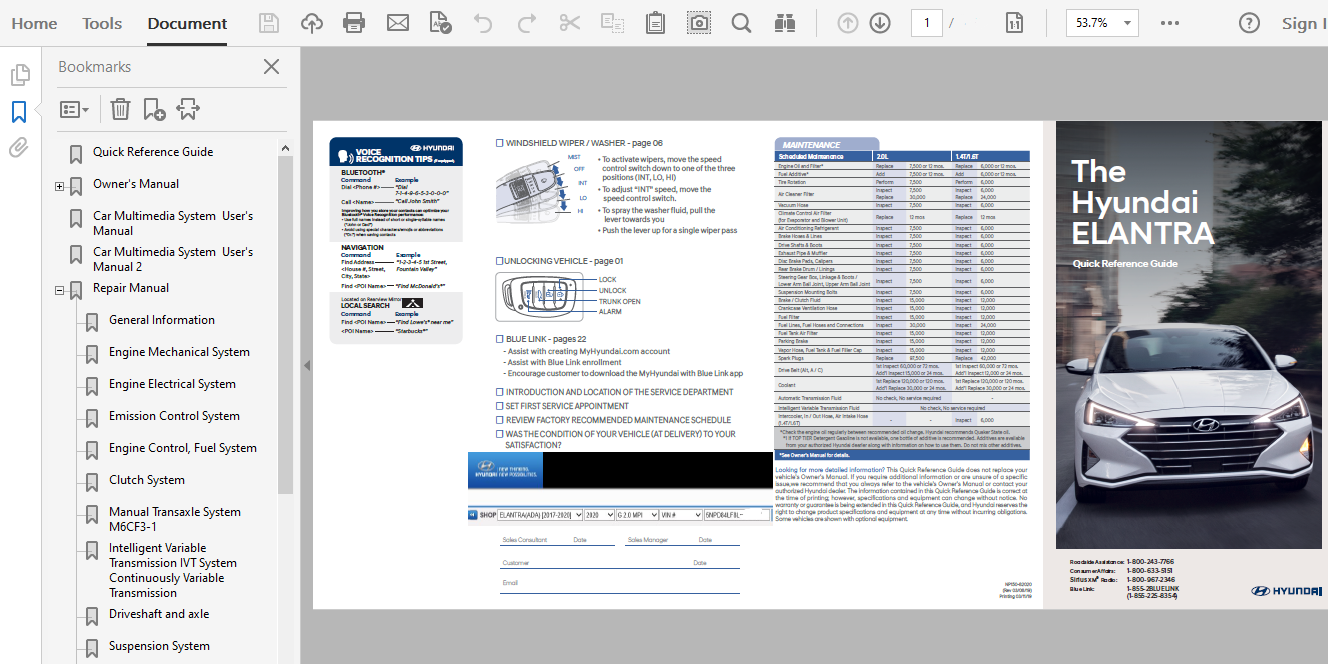Click the page number input field
Image resolution: width=1328 pixels, height=664 pixels.
(927, 23)
